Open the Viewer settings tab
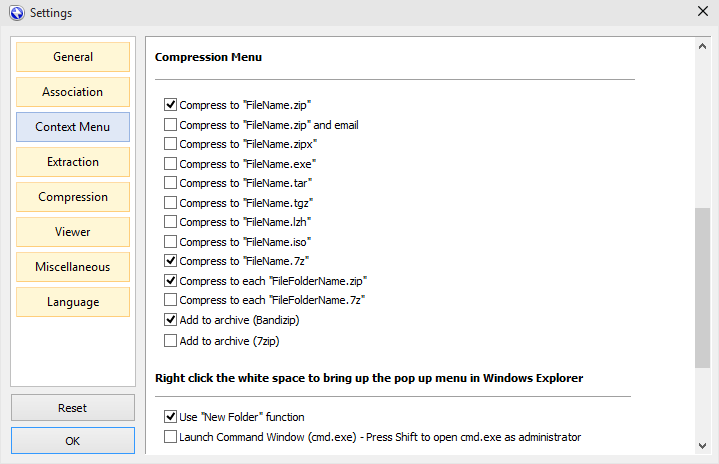 [73, 232]
